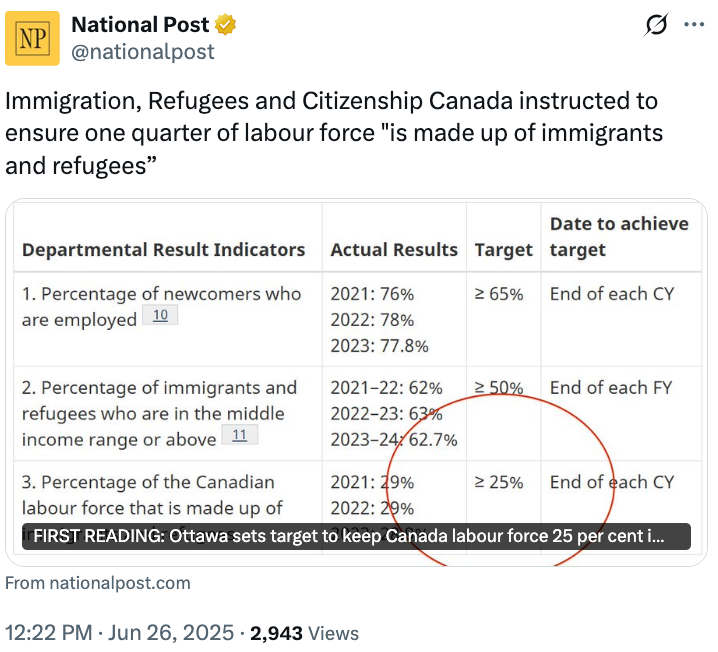718x652 pixels.
Task: Click the Grok slashed-circle icon
Action: (x=656, y=25)
